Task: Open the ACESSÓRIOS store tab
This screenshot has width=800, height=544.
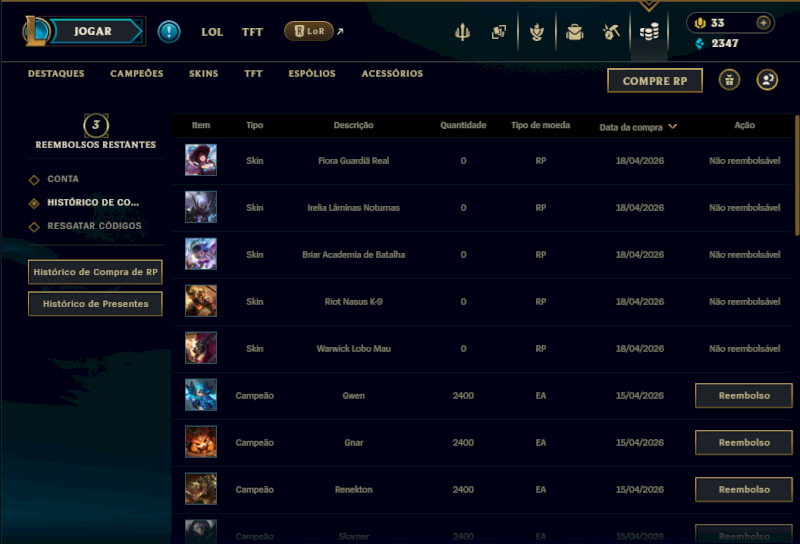Action: [392, 73]
